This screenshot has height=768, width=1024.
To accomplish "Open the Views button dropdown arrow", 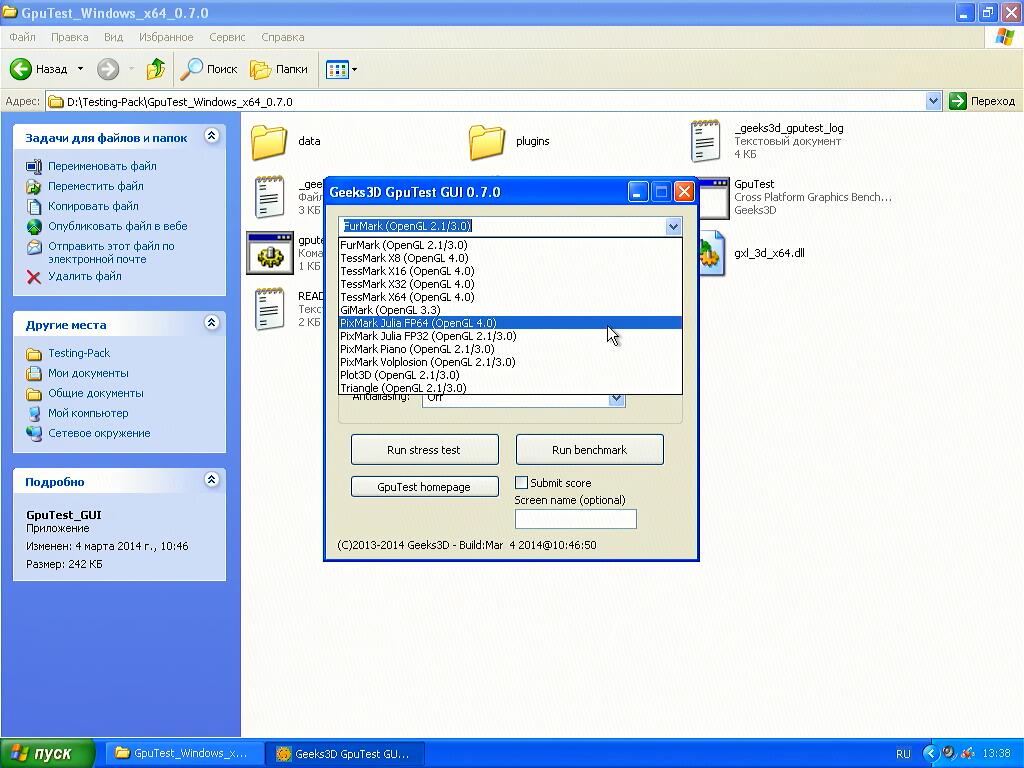I will [x=354, y=70].
